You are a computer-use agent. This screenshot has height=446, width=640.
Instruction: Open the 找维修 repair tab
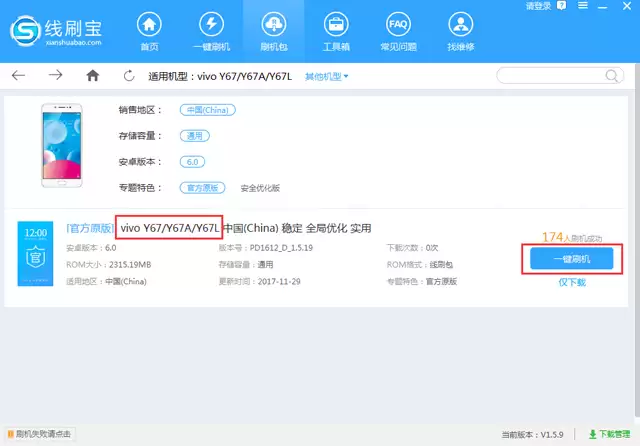460,31
